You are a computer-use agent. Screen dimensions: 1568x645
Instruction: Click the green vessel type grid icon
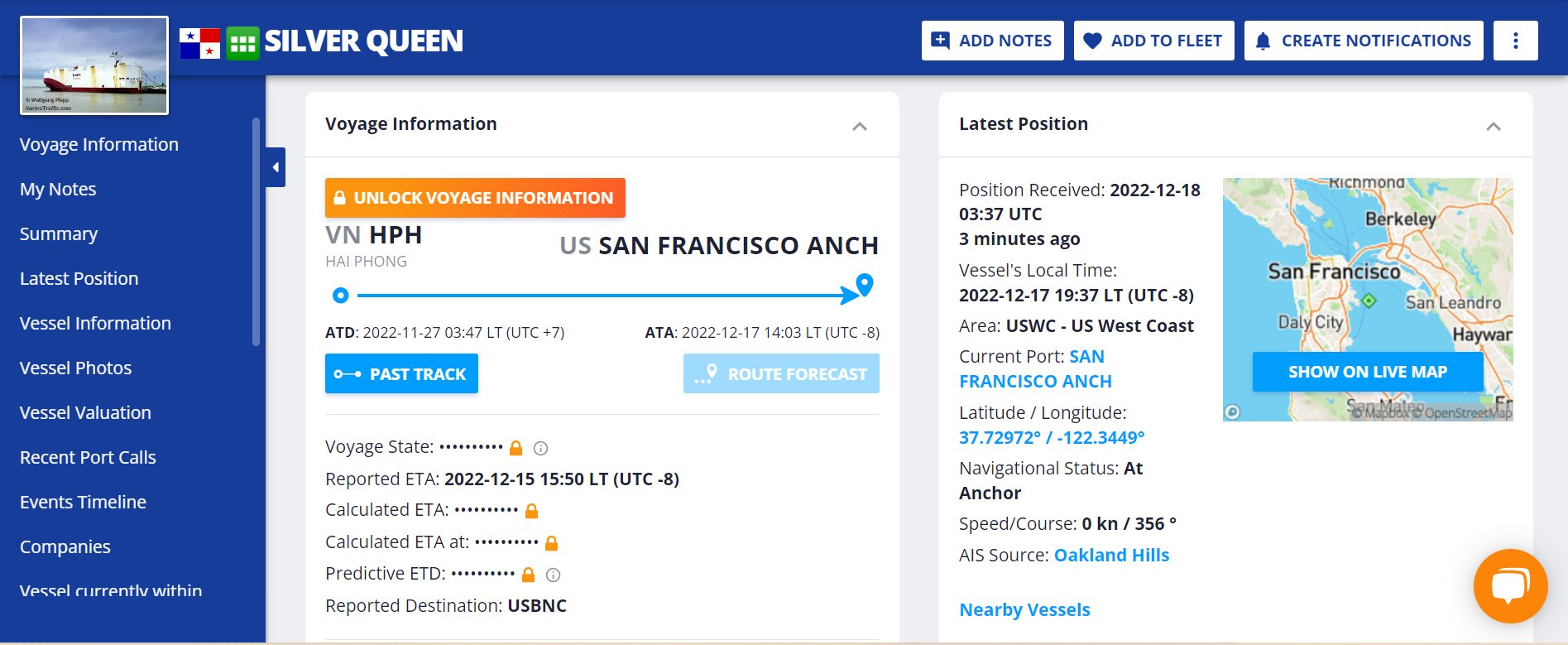pos(242,43)
